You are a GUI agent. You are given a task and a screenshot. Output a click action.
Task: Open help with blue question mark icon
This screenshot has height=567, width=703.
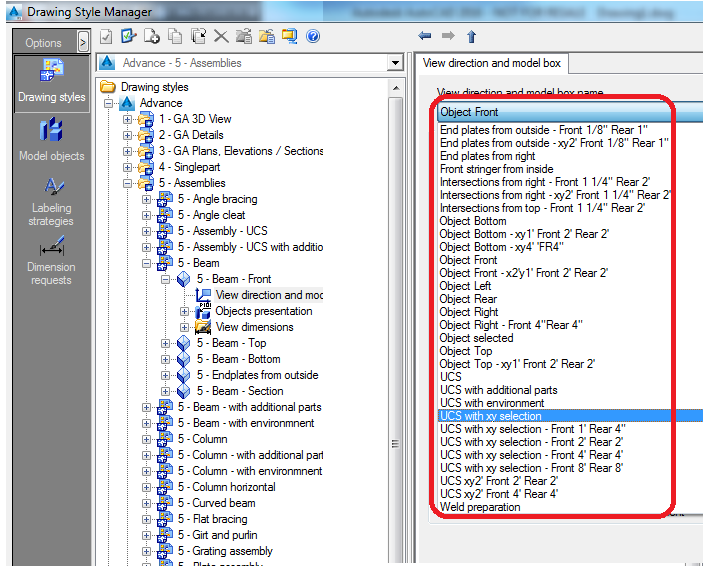click(x=313, y=36)
